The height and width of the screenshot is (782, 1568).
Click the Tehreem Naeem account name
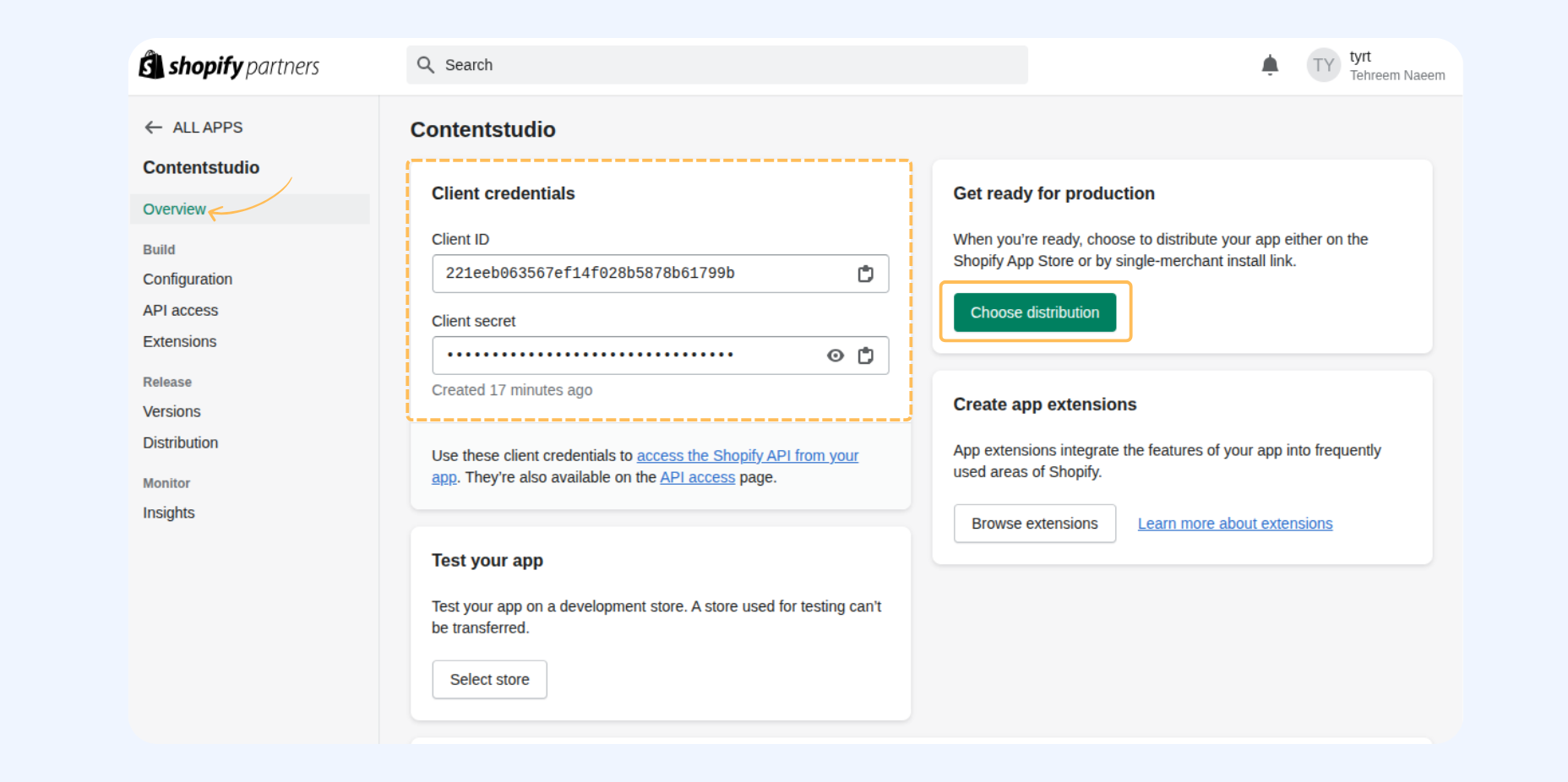coord(1397,75)
